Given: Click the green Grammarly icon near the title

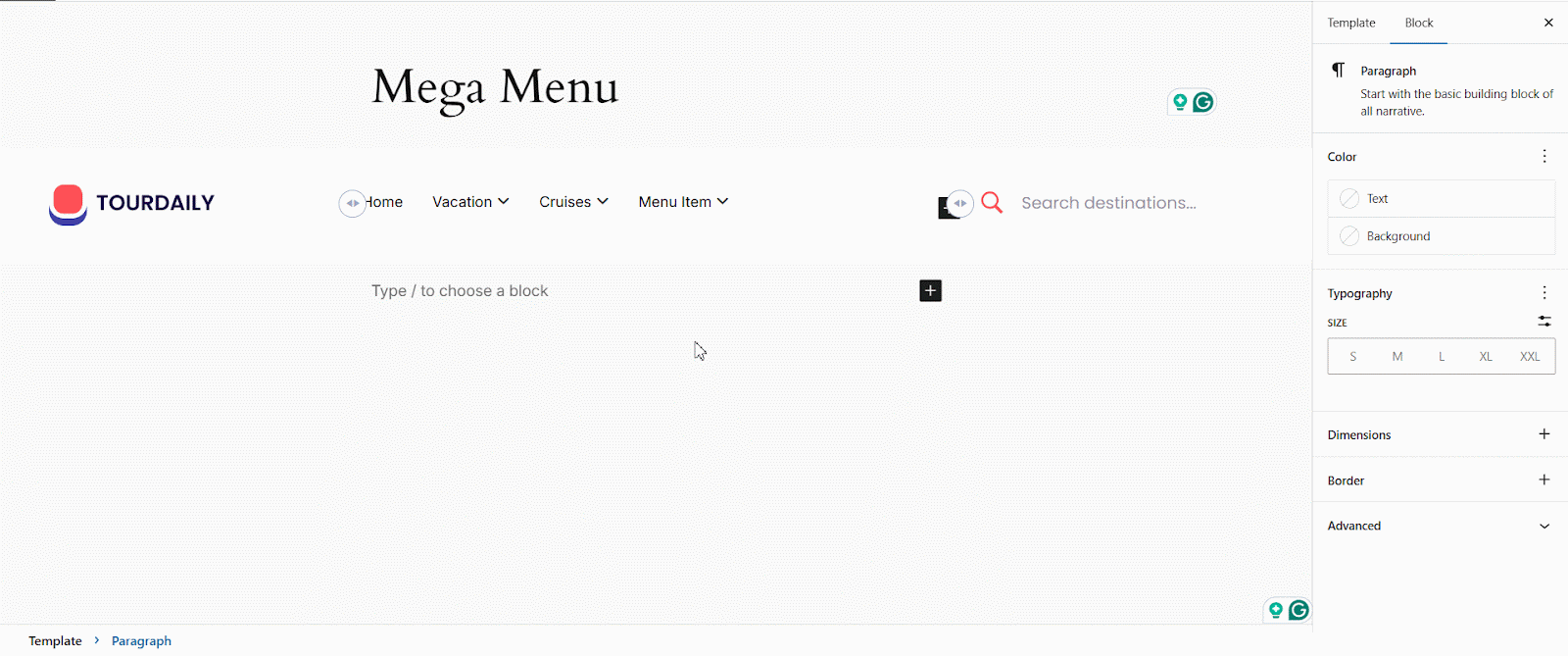Looking at the screenshot, I should tap(1203, 102).
